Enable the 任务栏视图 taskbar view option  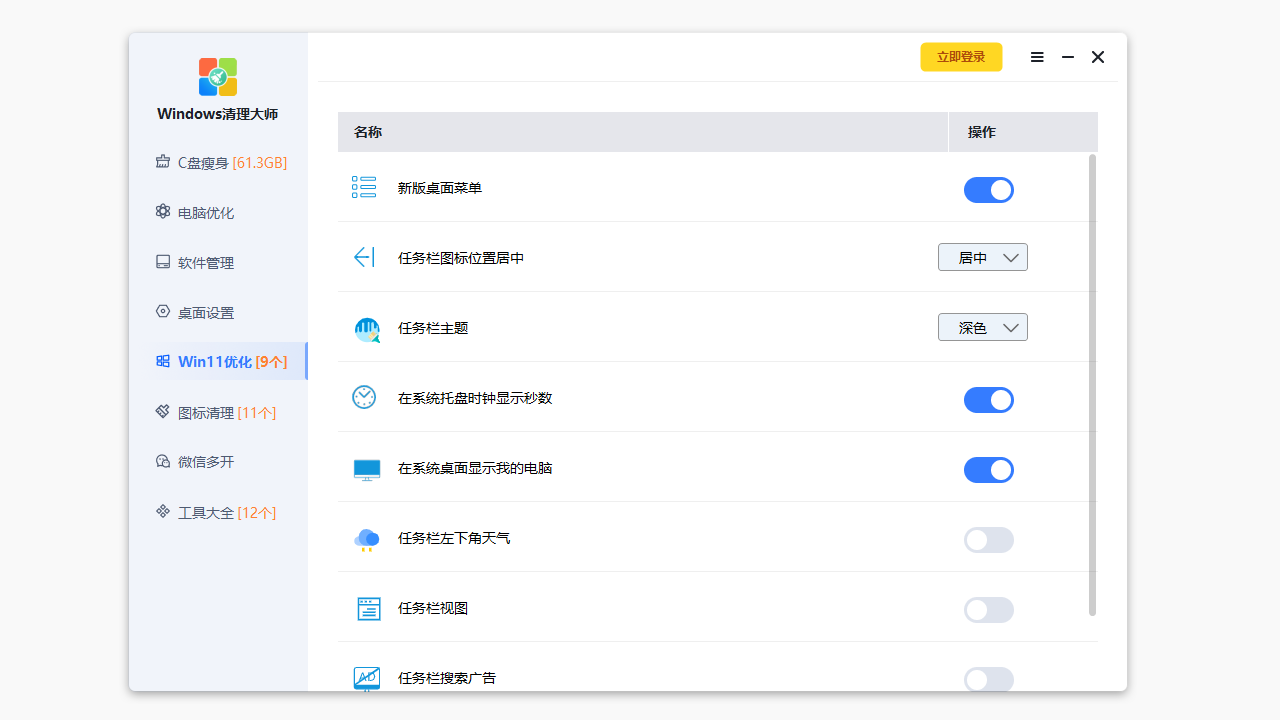click(x=989, y=610)
